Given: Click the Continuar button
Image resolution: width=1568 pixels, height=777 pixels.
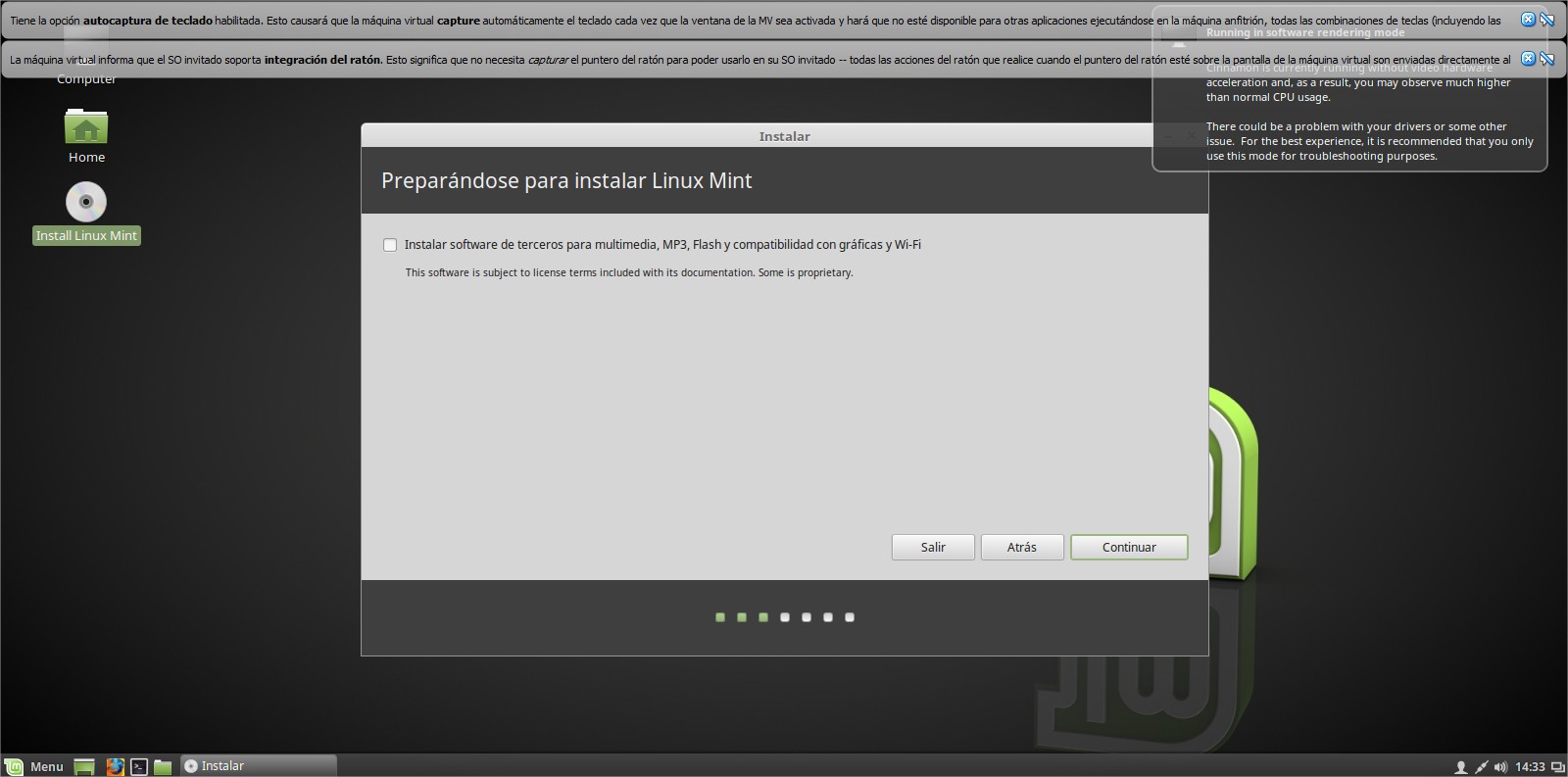Looking at the screenshot, I should [x=1129, y=547].
